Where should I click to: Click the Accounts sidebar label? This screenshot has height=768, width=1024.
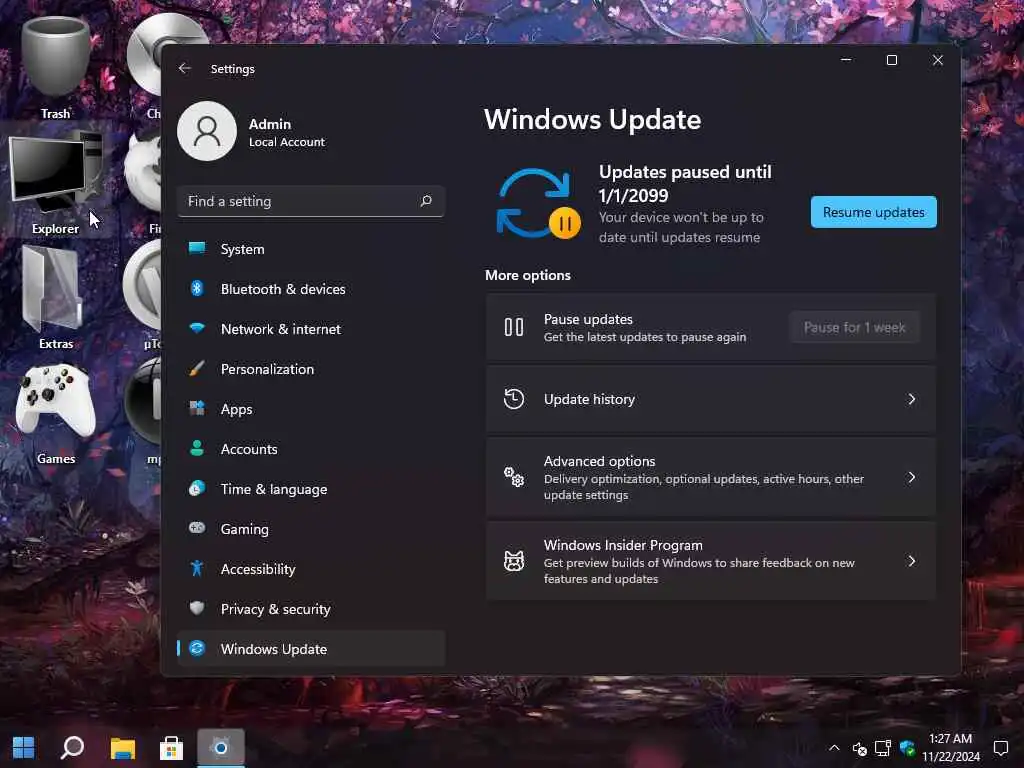[x=249, y=449]
